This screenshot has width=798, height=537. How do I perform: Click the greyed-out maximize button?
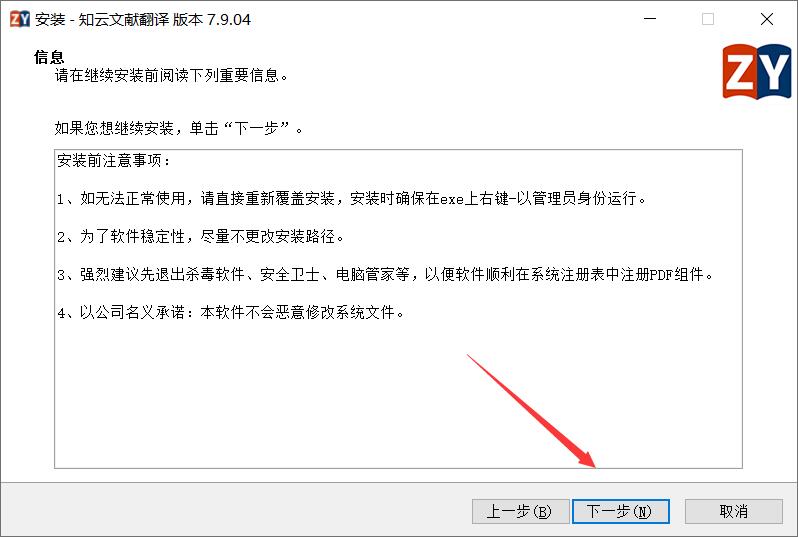click(x=707, y=19)
